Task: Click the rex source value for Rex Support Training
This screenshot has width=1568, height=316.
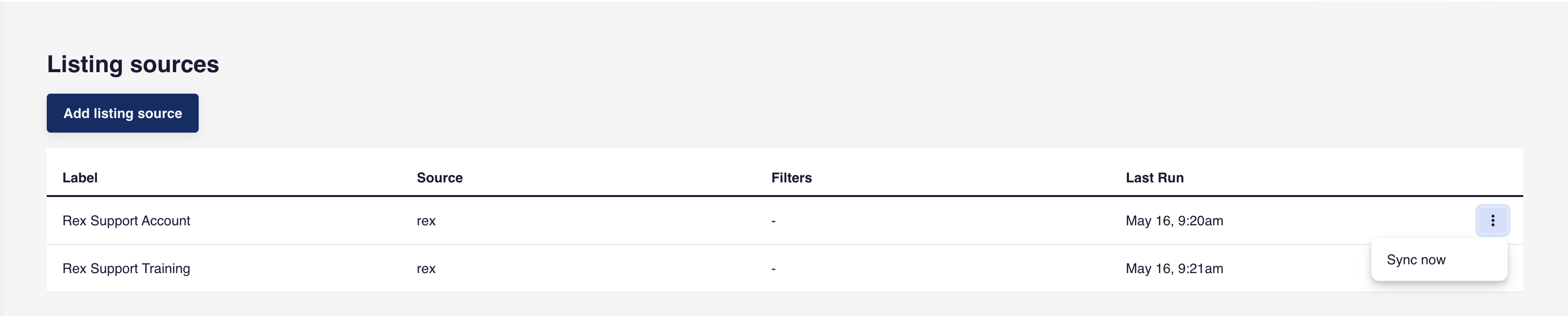Action: pyautogui.click(x=427, y=268)
